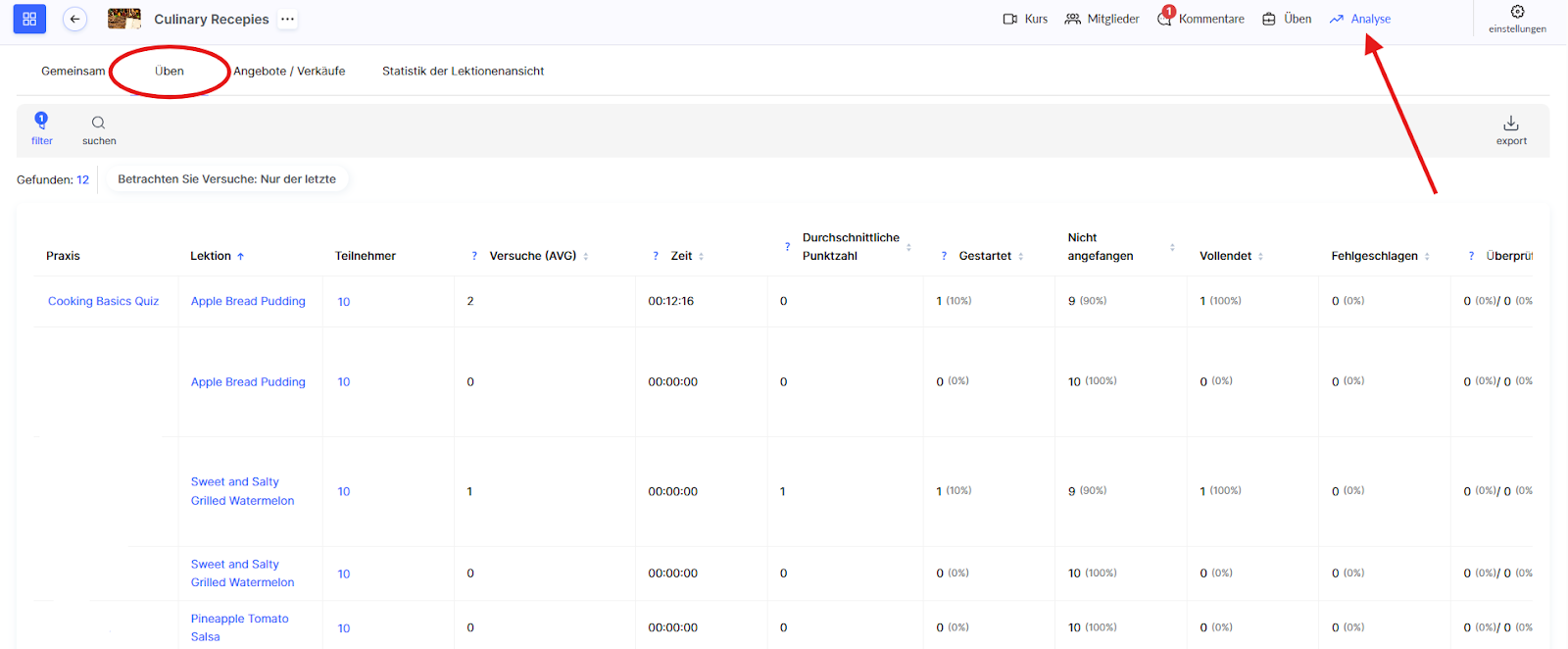Click the suchen search icon
Screen dimensions: 1568x649
click(98, 128)
